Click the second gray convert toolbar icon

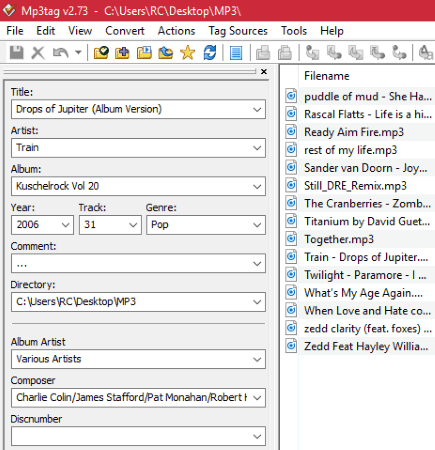tap(334, 53)
